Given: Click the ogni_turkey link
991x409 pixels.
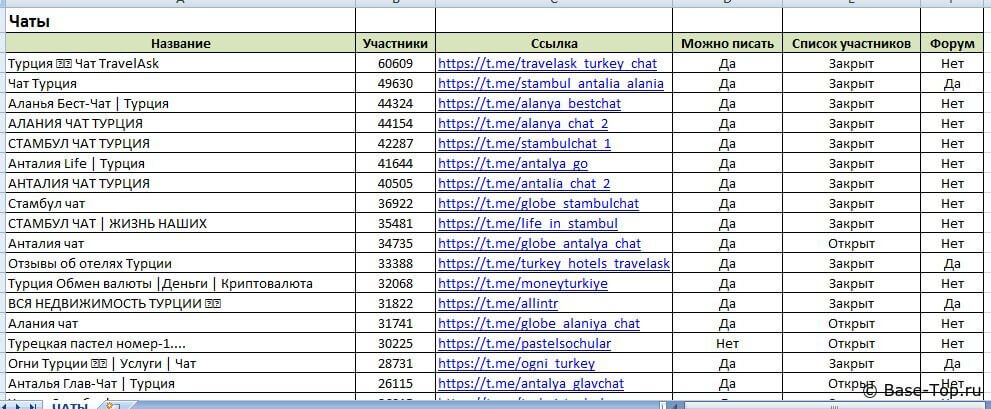Looking at the screenshot, I should tap(516, 364).
